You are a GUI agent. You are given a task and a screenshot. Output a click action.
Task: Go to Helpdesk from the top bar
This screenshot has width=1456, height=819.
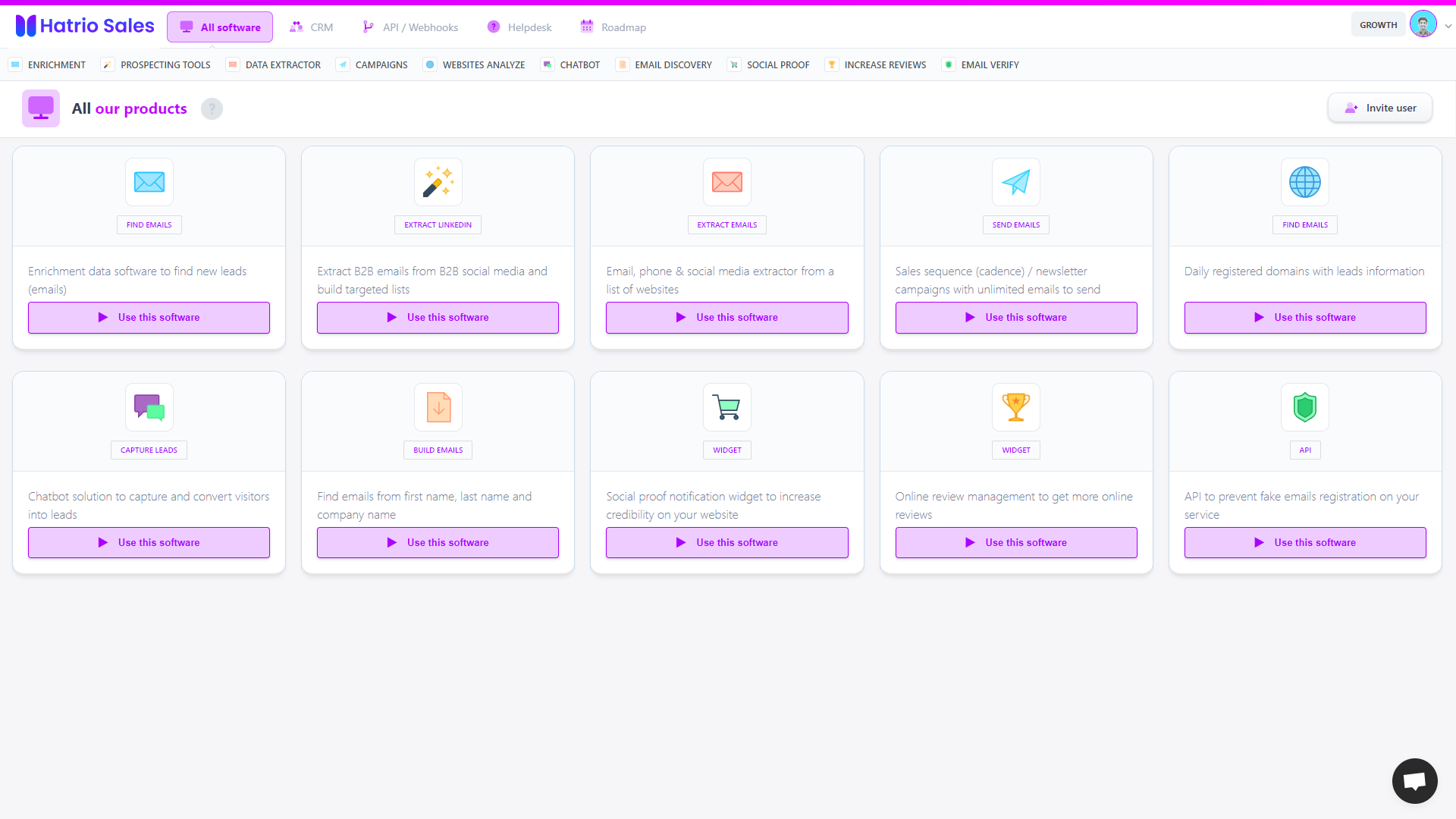[519, 27]
